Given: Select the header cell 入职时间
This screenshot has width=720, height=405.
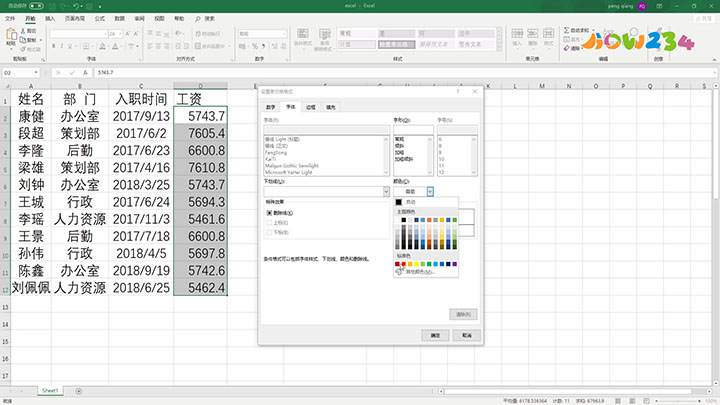Looking at the screenshot, I should pos(141,99).
